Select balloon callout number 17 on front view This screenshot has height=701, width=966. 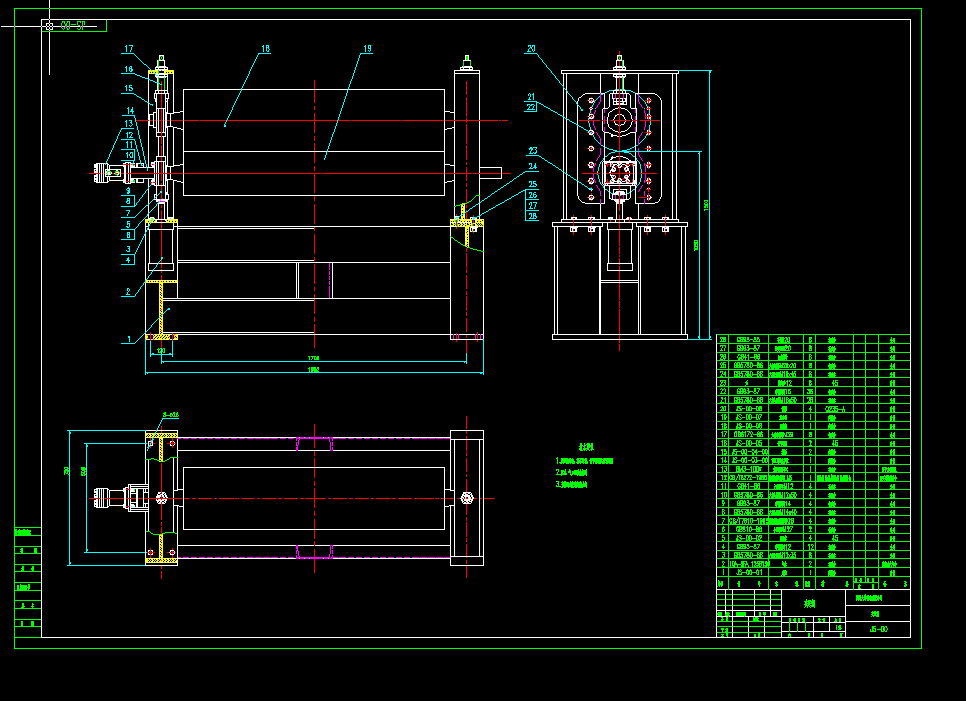[x=128, y=46]
